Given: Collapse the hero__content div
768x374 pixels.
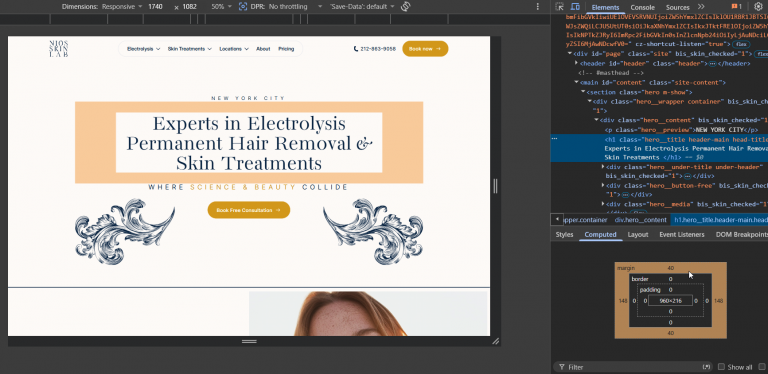Looking at the screenshot, I should (x=596, y=120).
